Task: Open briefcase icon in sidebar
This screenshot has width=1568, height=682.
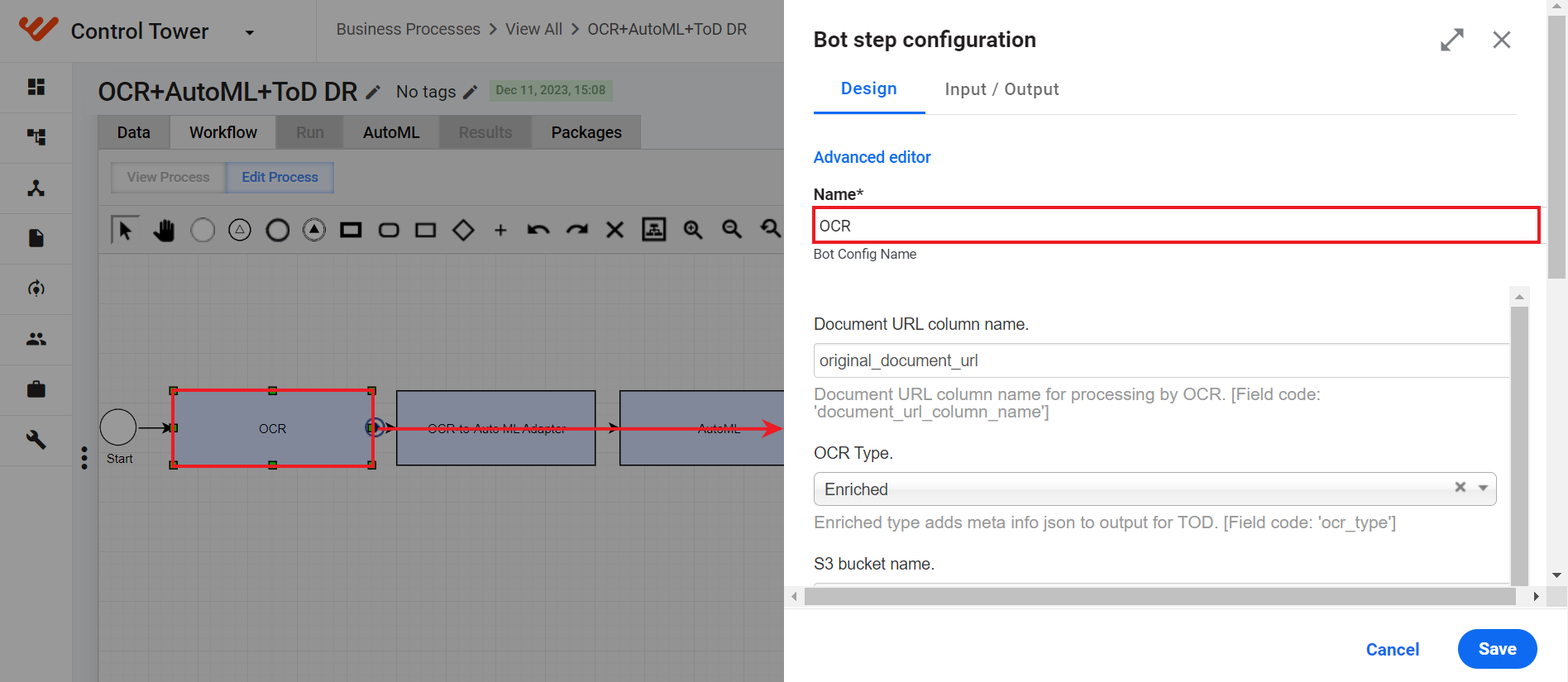Action: click(36, 389)
